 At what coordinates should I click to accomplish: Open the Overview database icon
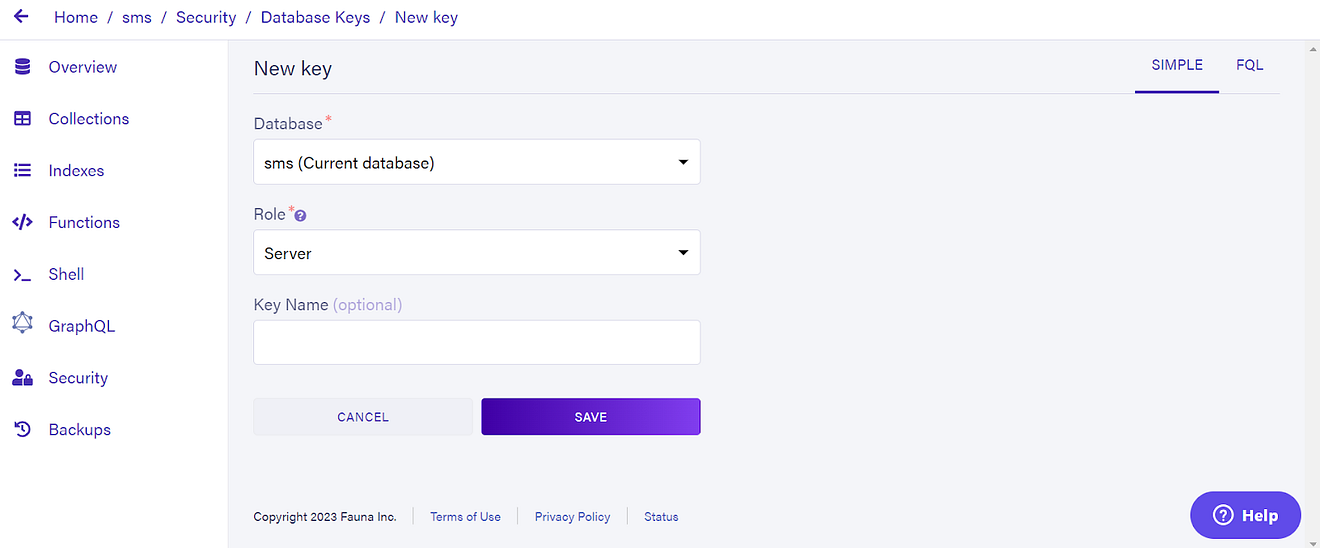pyautogui.click(x=22, y=67)
